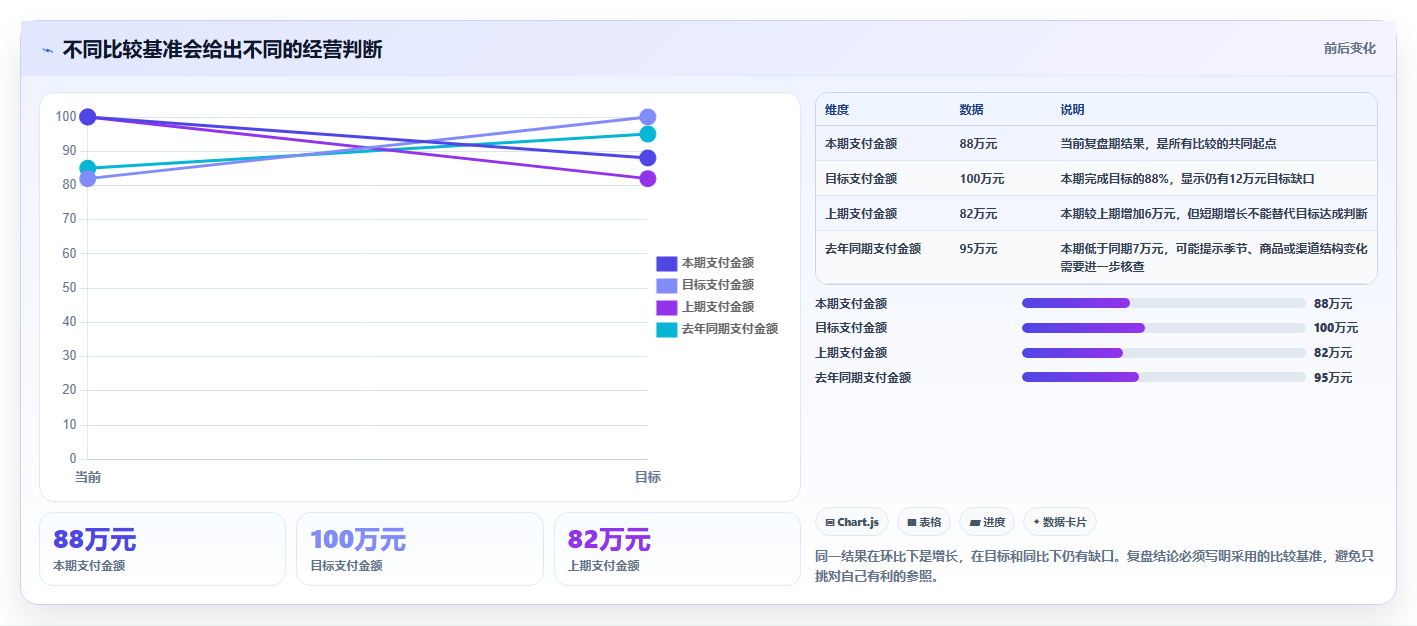
Task: Click the starting data point at value 100
Action: coord(87,117)
